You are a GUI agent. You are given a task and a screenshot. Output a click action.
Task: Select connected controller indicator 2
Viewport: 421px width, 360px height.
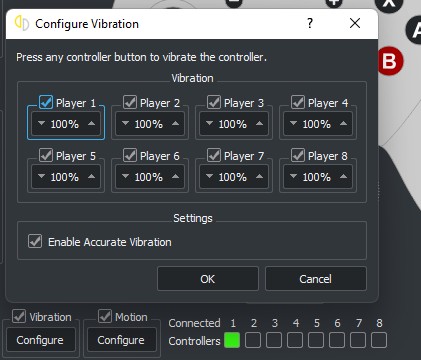point(253,340)
